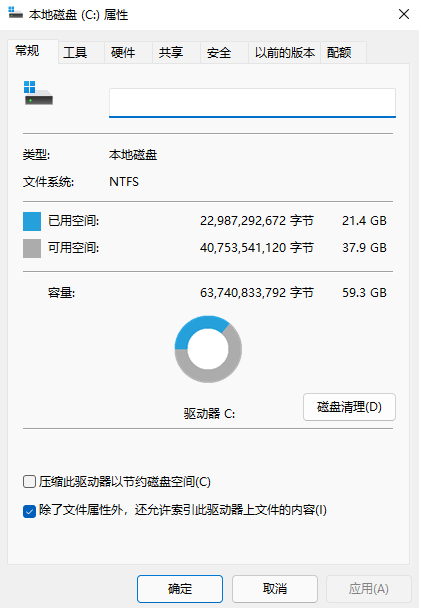Click the title bar disk icon
Image resolution: width=421 pixels, height=608 pixels.
[16, 13]
